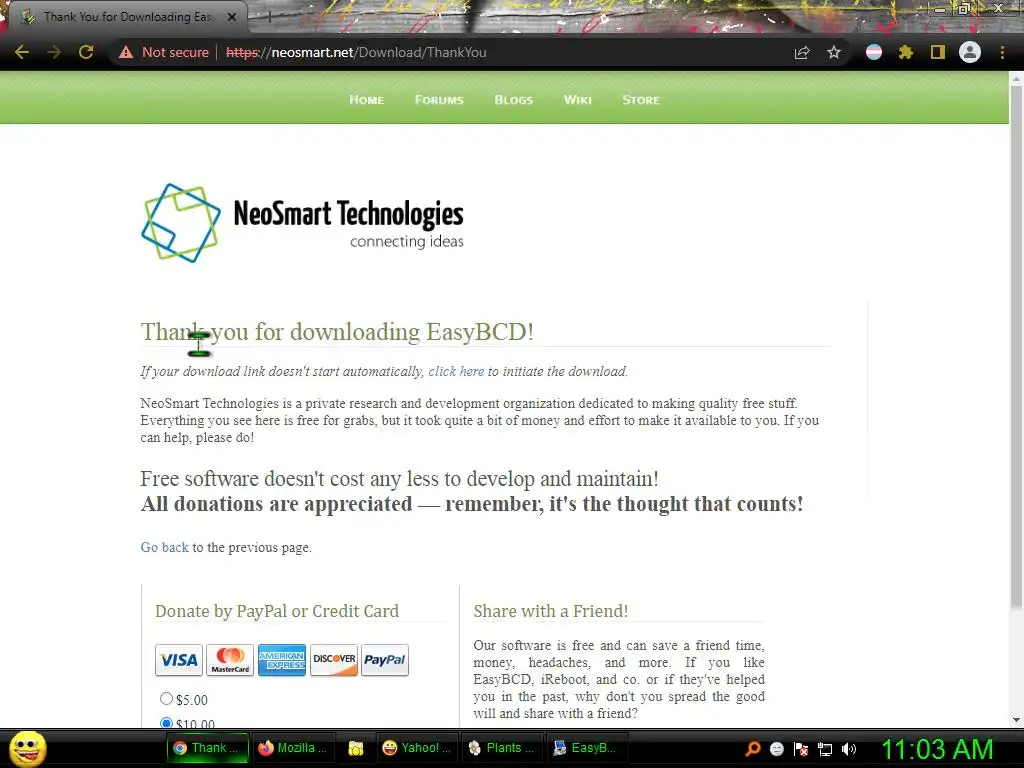Screen dimensions: 1024x768
Task: Click the scrollbar up arrow
Action: (x=1016, y=79)
